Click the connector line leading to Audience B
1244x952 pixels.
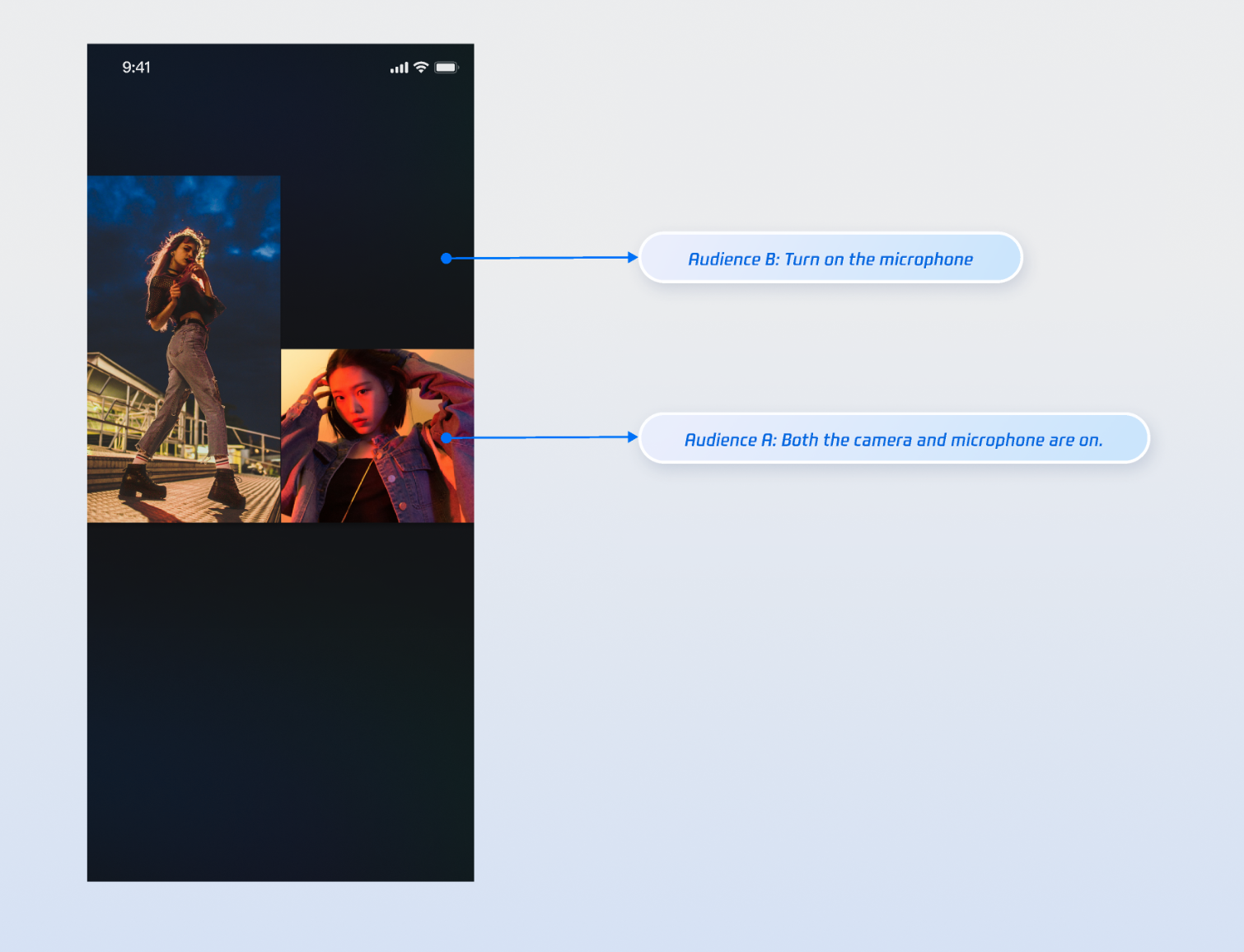pyautogui.click(x=540, y=258)
